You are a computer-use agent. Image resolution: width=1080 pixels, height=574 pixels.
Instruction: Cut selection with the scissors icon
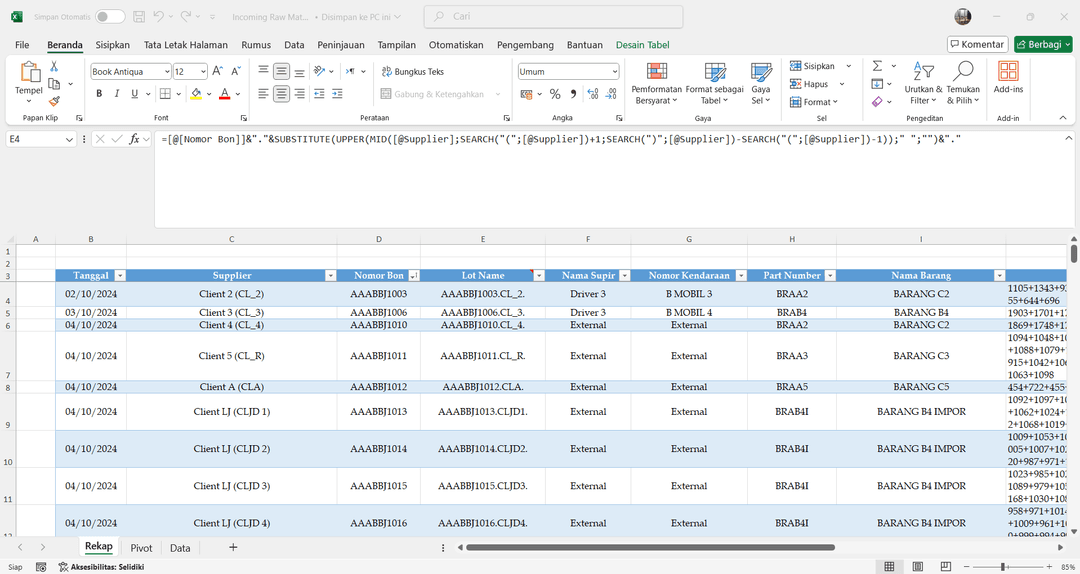click(54, 66)
